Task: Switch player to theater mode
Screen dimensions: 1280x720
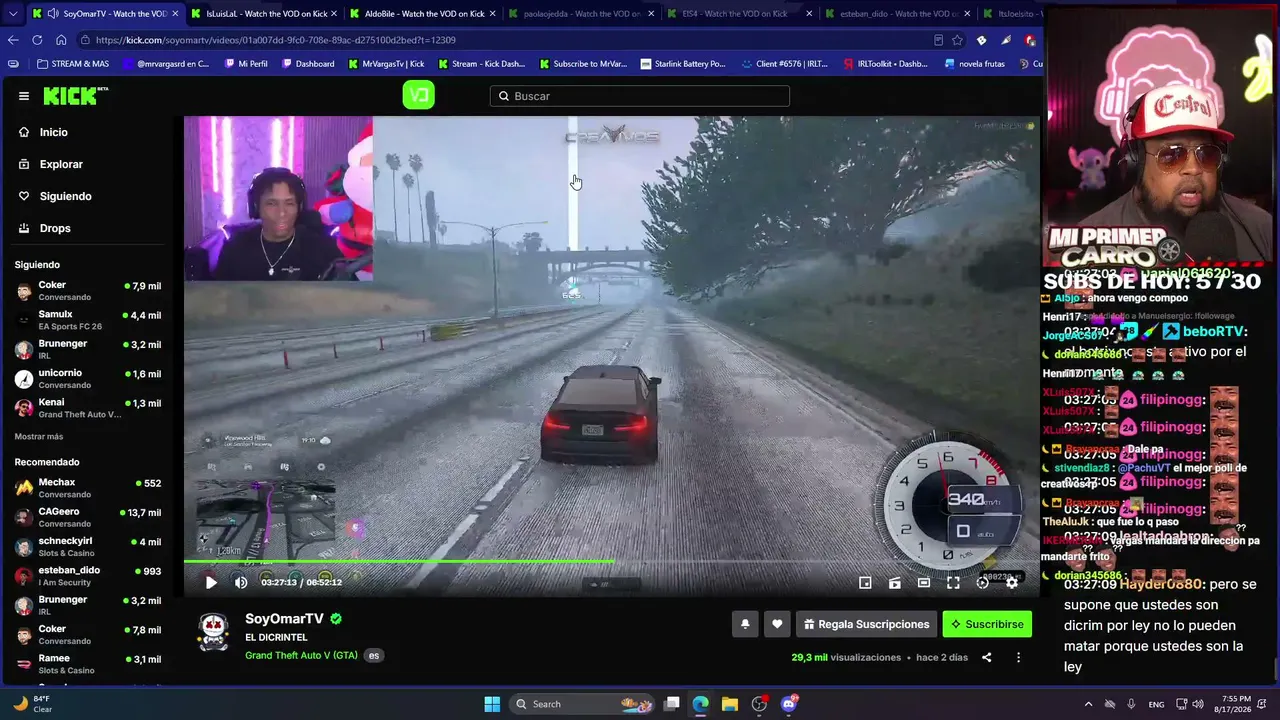Action: click(924, 582)
